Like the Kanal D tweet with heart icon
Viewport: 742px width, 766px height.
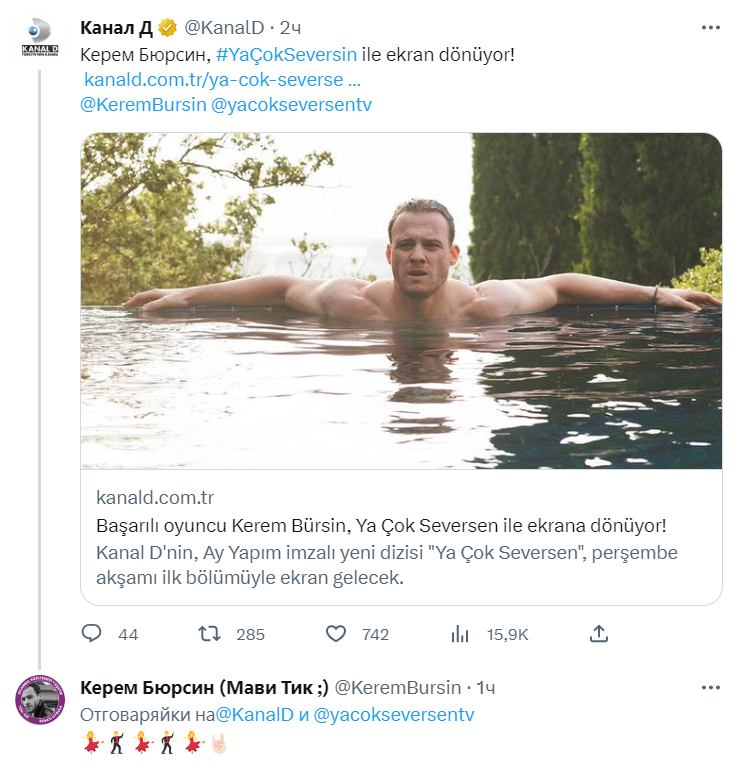click(336, 634)
